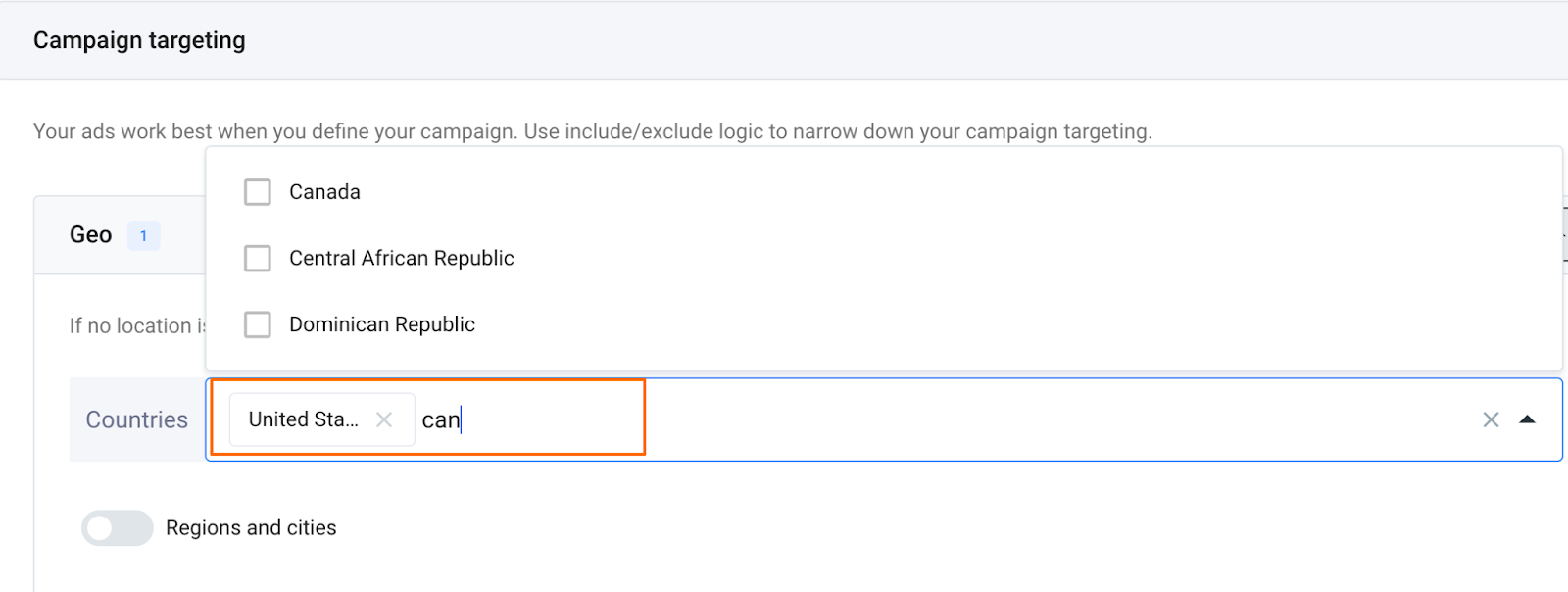Enable the Regions and cities toggle
This screenshot has width=1568, height=592.
[x=117, y=527]
